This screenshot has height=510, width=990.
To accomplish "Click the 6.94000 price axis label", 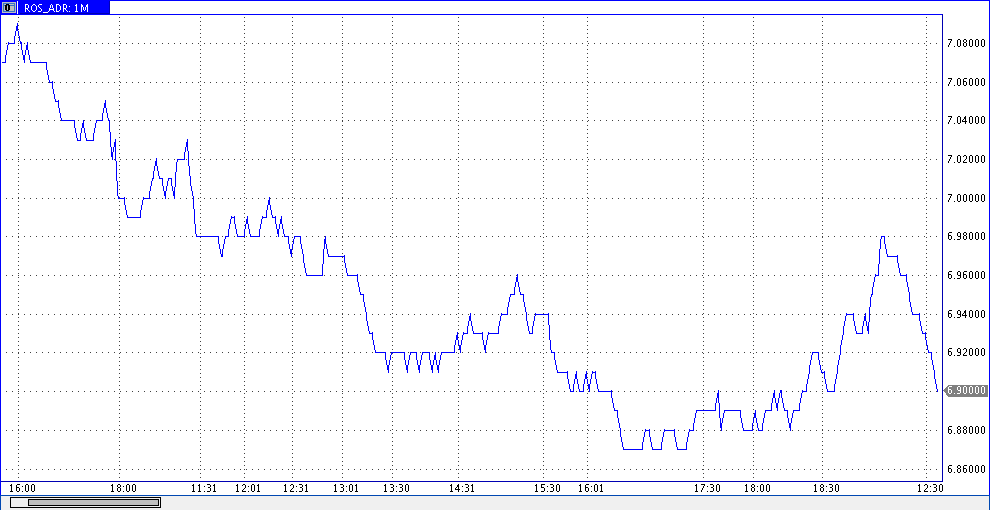I will coord(967,314).
